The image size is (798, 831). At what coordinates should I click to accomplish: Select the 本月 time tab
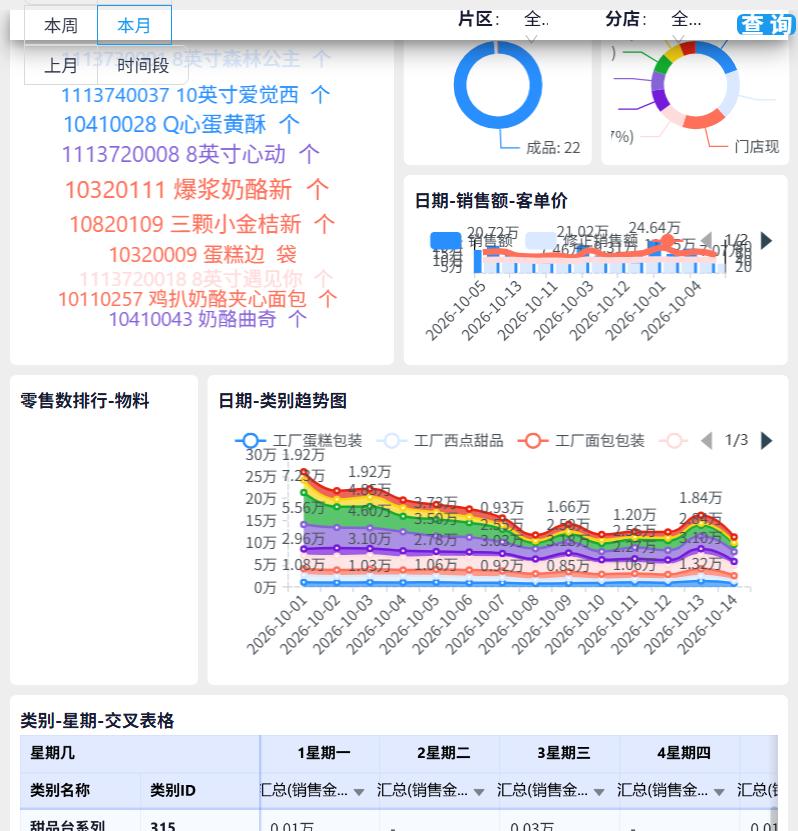coord(134,25)
